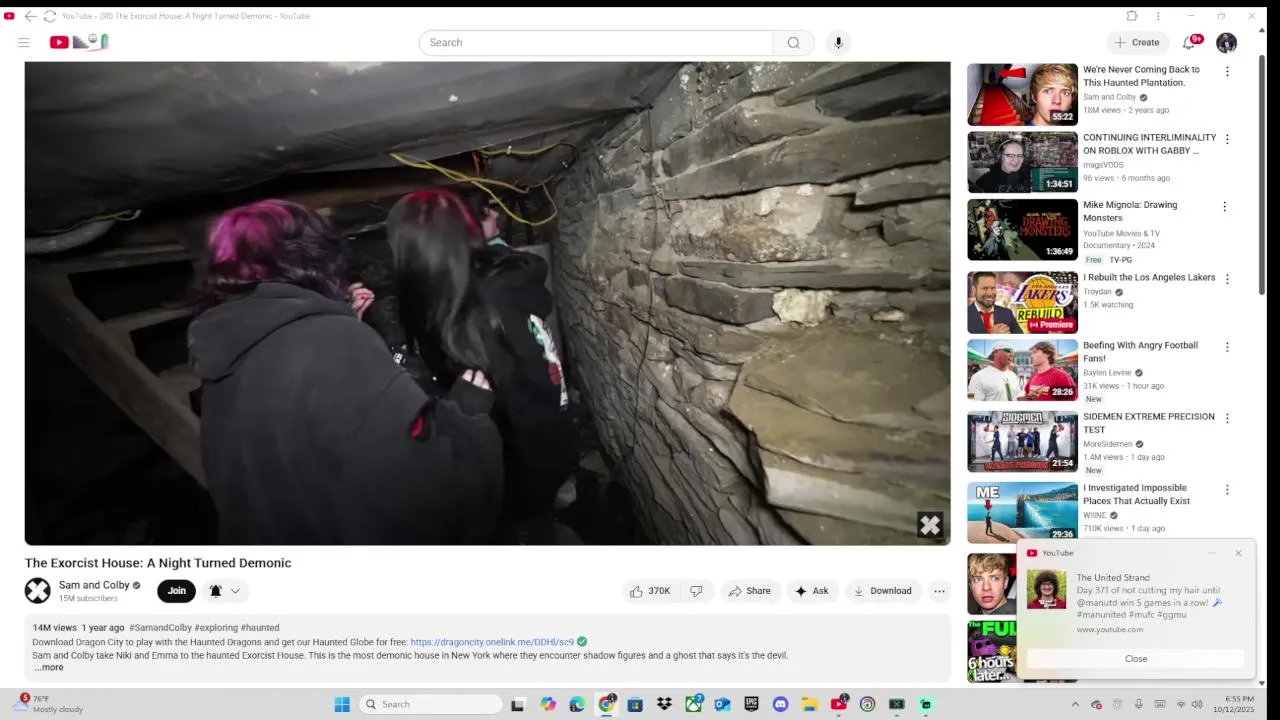Open the YouTube hamburger guide menu
Image resolution: width=1280 pixels, height=720 pixels.
coord(23,42)
